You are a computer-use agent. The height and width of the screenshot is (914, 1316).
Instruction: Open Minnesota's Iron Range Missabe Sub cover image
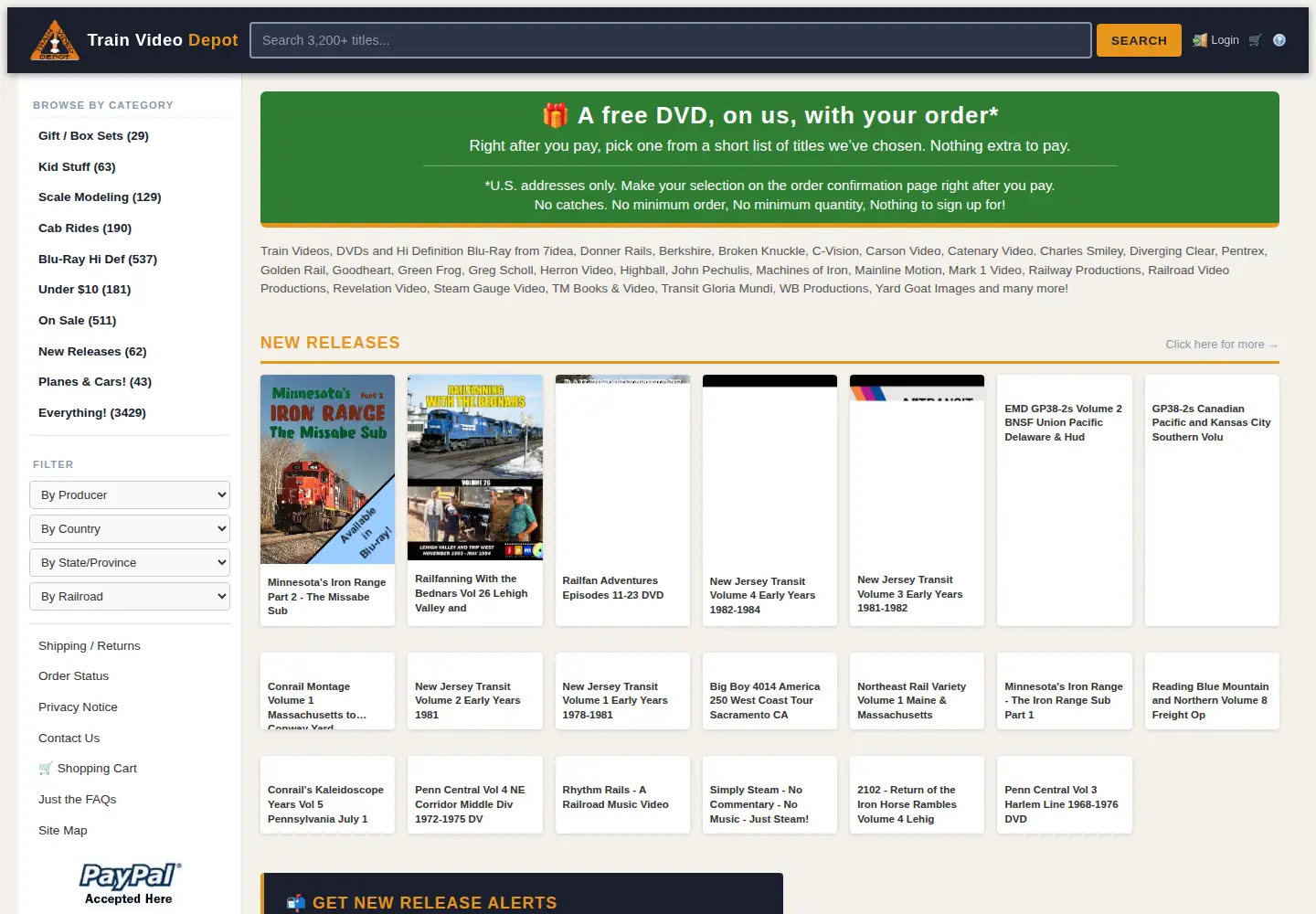pyautogui.click(x=327, y=469)
